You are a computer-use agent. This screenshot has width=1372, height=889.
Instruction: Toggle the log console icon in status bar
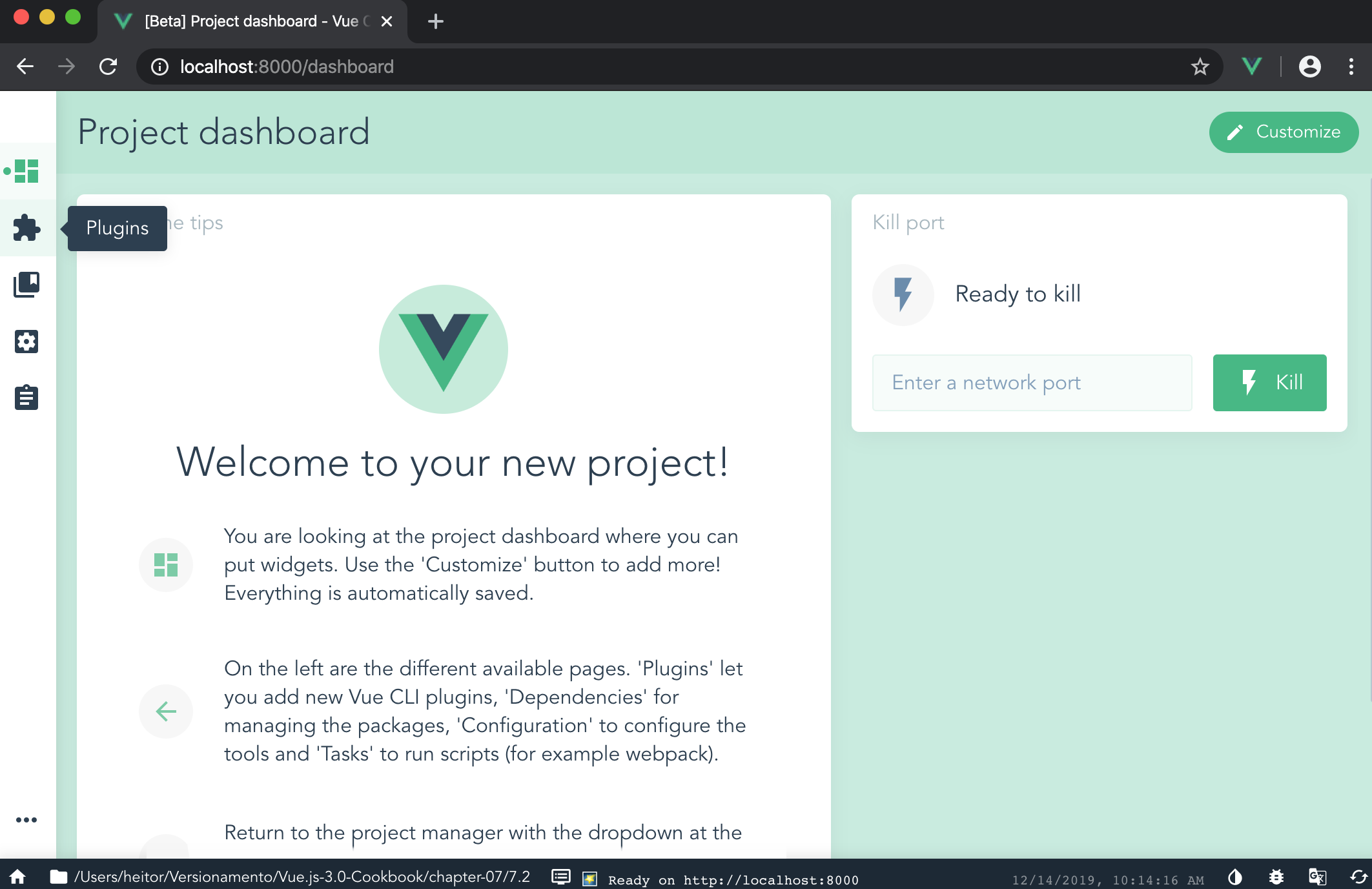click(x=560, y=877)
